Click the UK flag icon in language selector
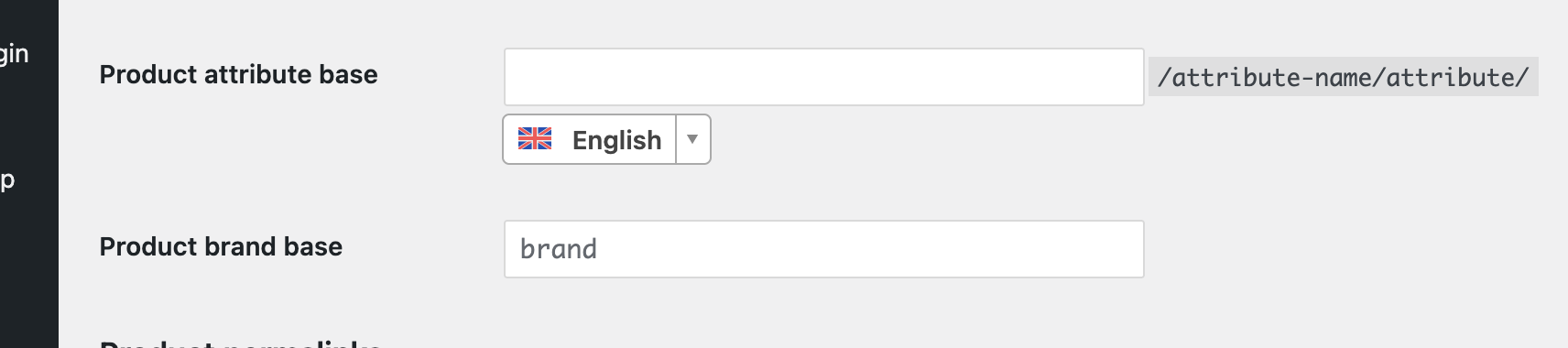Viewport: 1568px width, 348px height. 535,139
